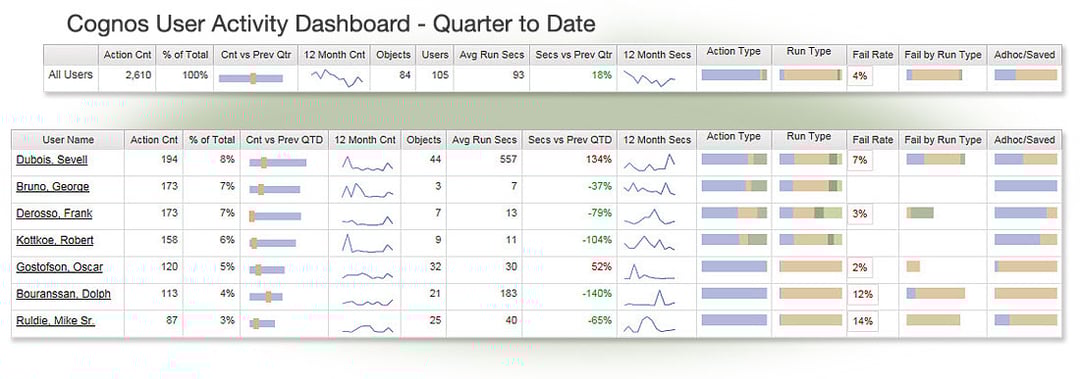
Task: Click the 4% fail rate for All Users
Action: 860,76
